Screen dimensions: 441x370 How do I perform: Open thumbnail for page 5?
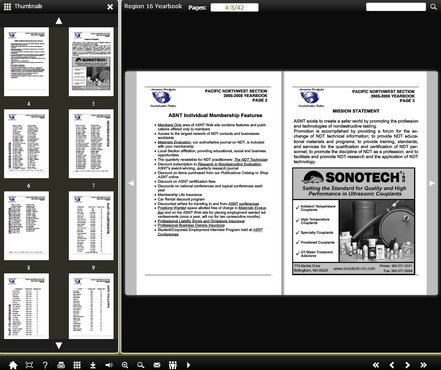pos(91,62)
